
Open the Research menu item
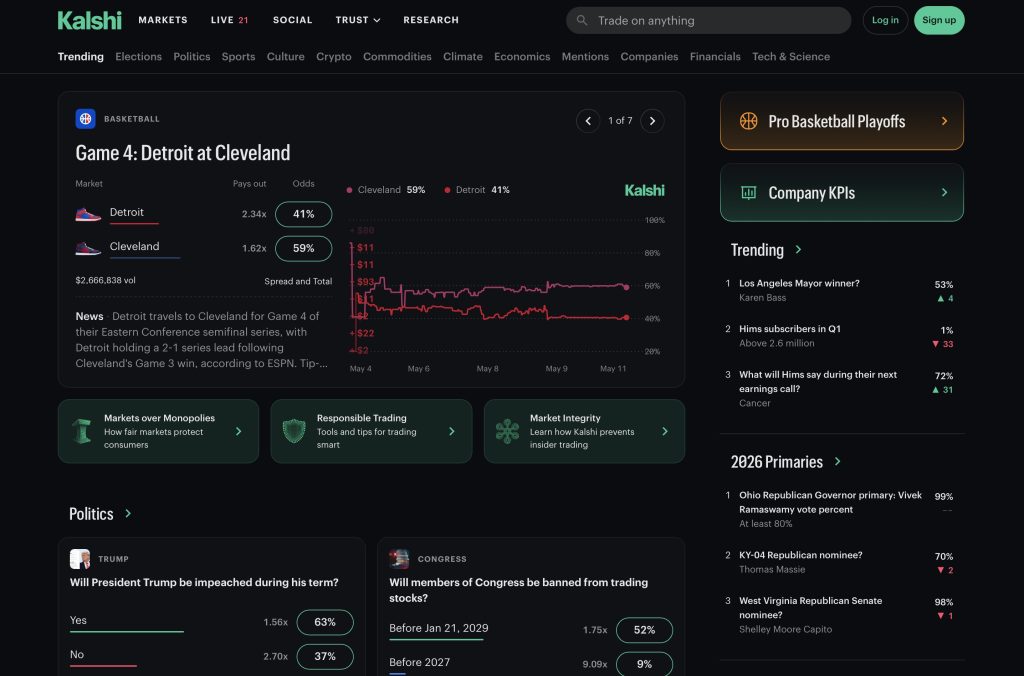coord(431,20)
